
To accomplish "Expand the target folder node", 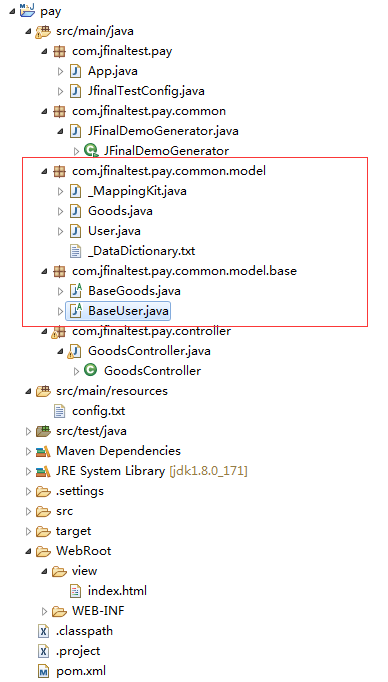I will (29, 531).
